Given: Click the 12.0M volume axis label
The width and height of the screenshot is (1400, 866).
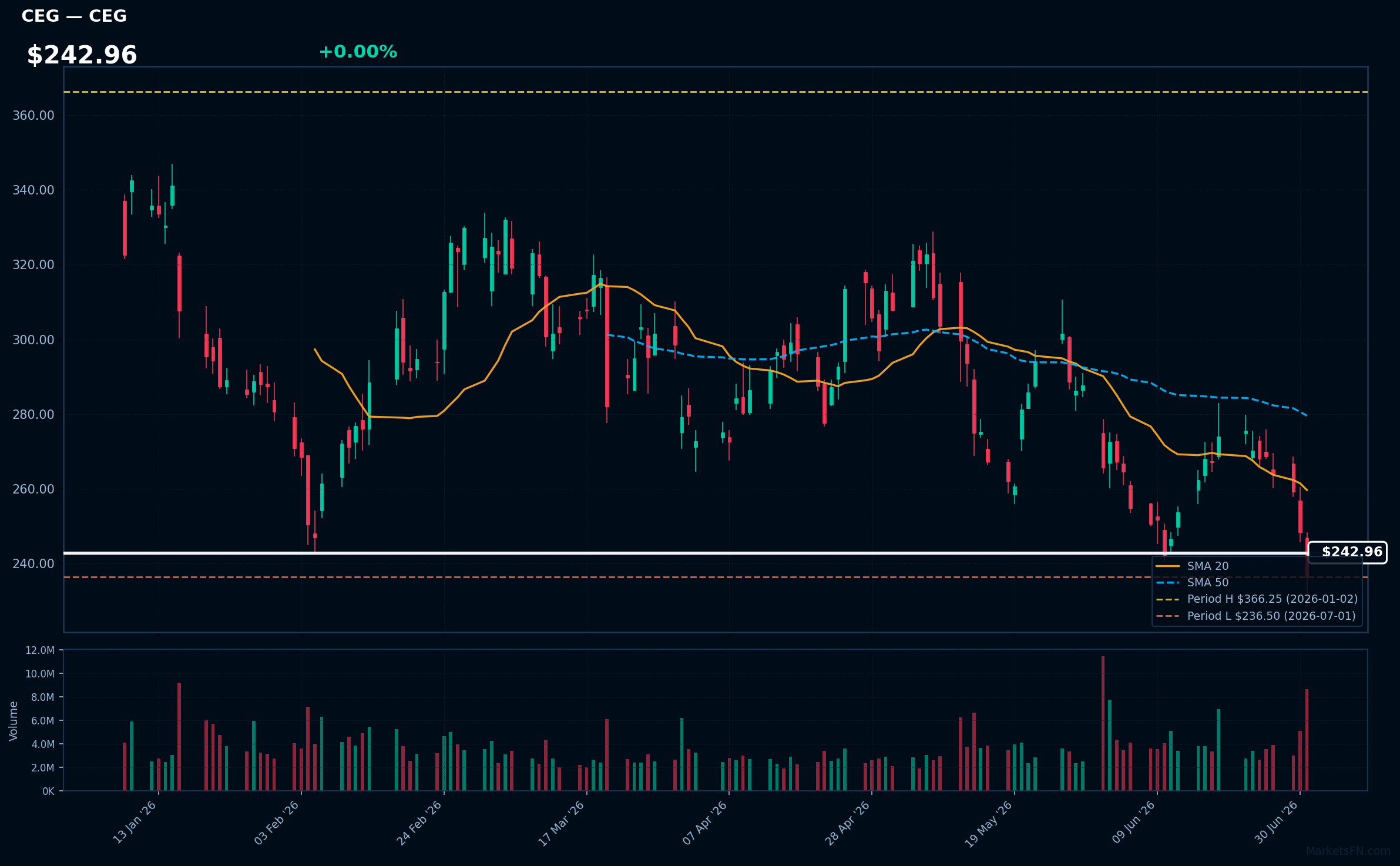Looking at the screenshot, I should (40, 650).
